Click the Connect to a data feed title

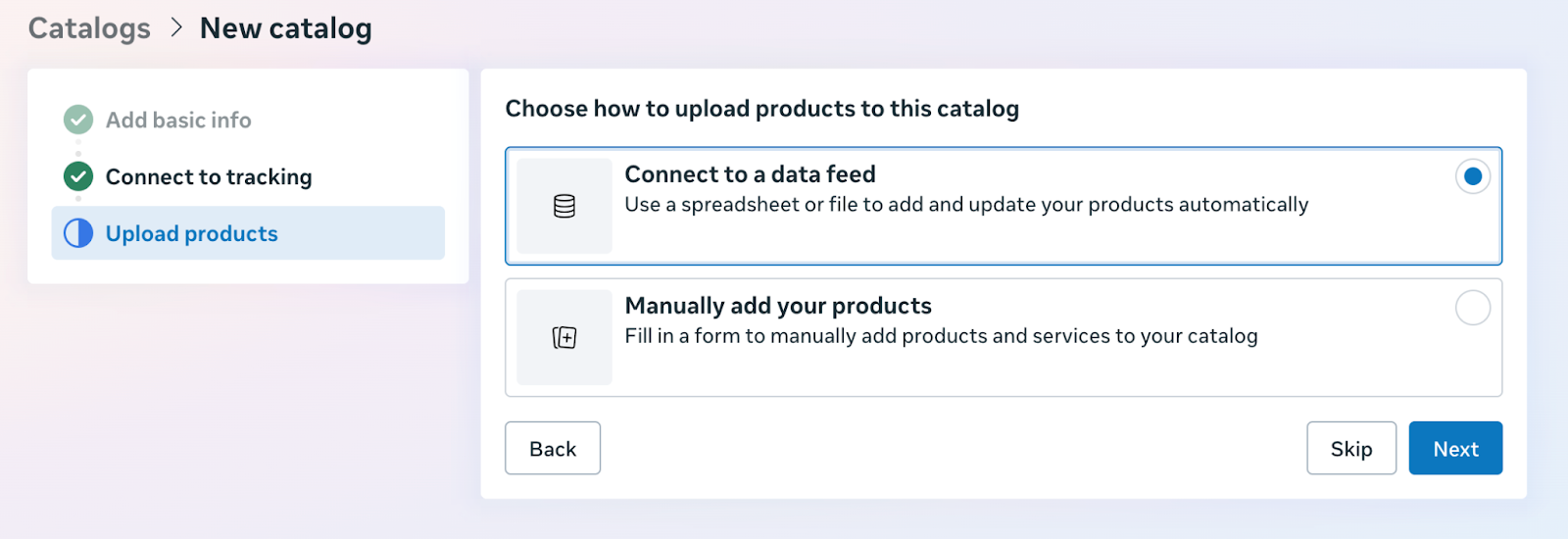(x=750, y=174)
